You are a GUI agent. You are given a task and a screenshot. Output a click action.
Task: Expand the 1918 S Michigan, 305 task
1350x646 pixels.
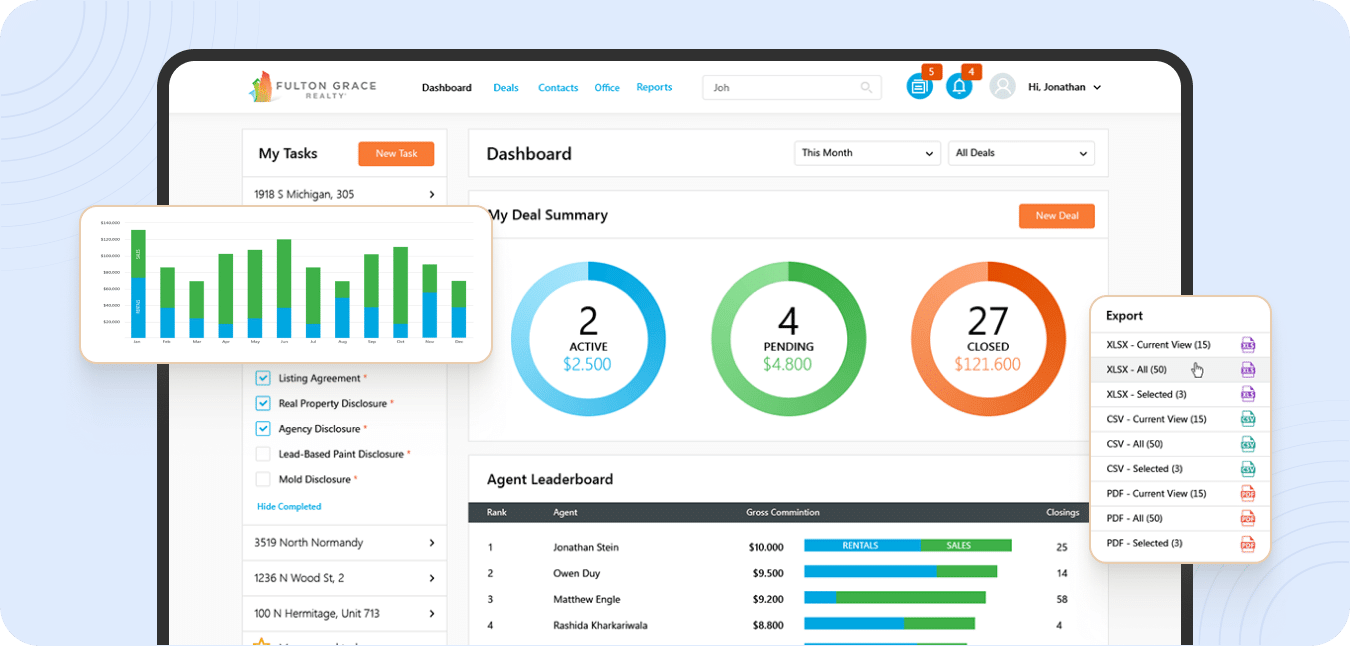tap(432, 194)
